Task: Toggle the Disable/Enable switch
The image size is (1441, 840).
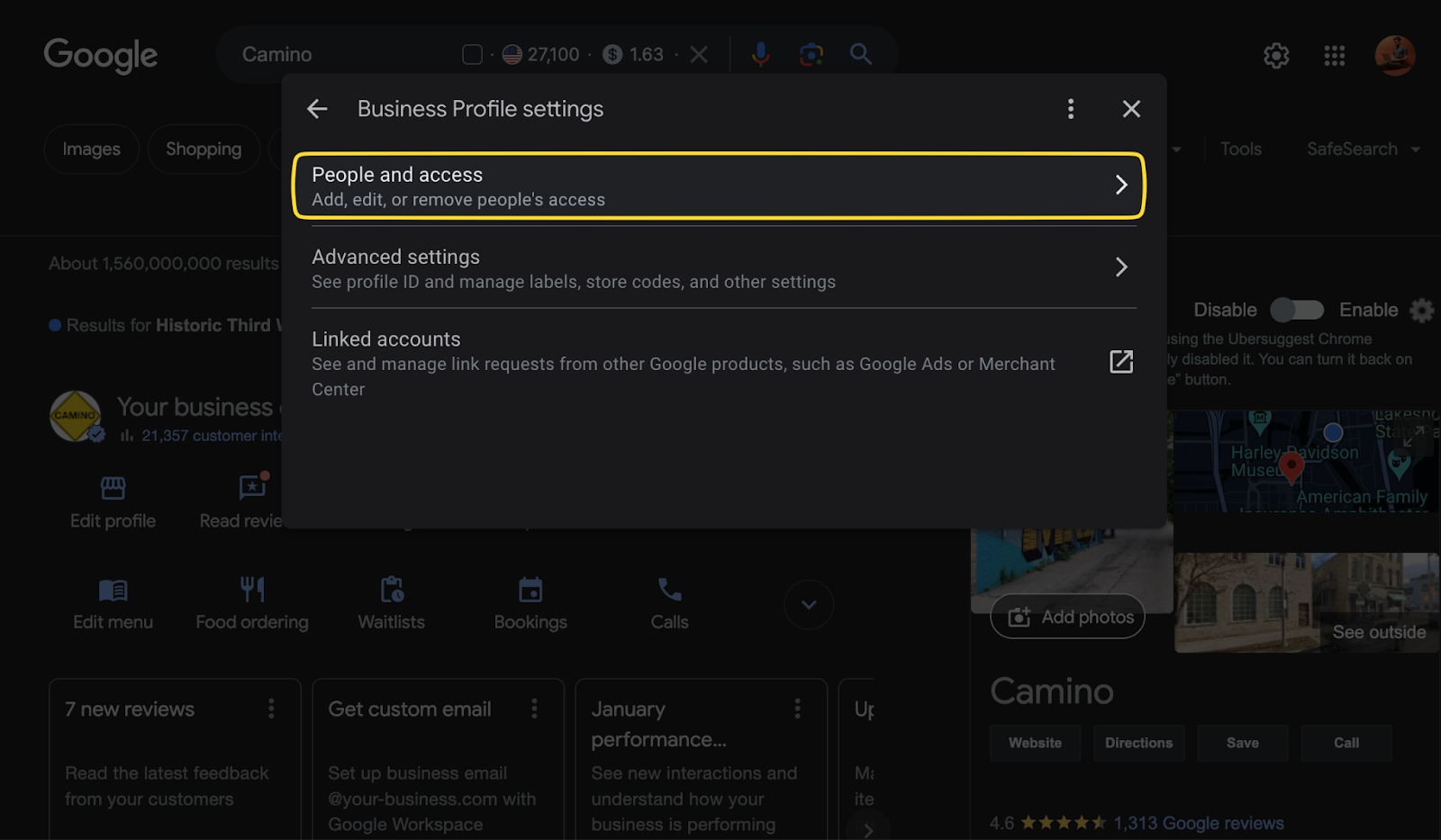Action: pos(1297,310)
